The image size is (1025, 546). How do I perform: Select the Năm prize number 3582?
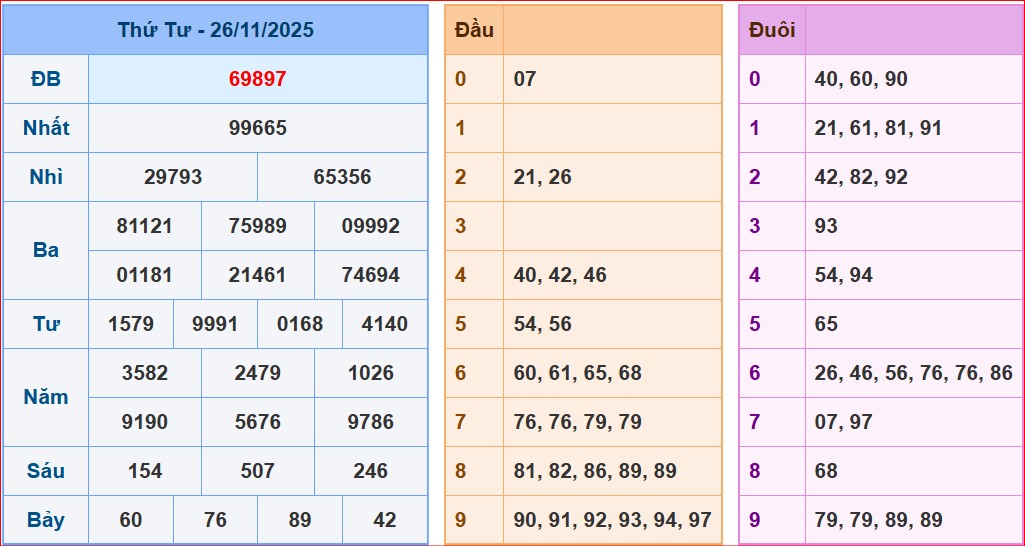click(x=144, y=373)
